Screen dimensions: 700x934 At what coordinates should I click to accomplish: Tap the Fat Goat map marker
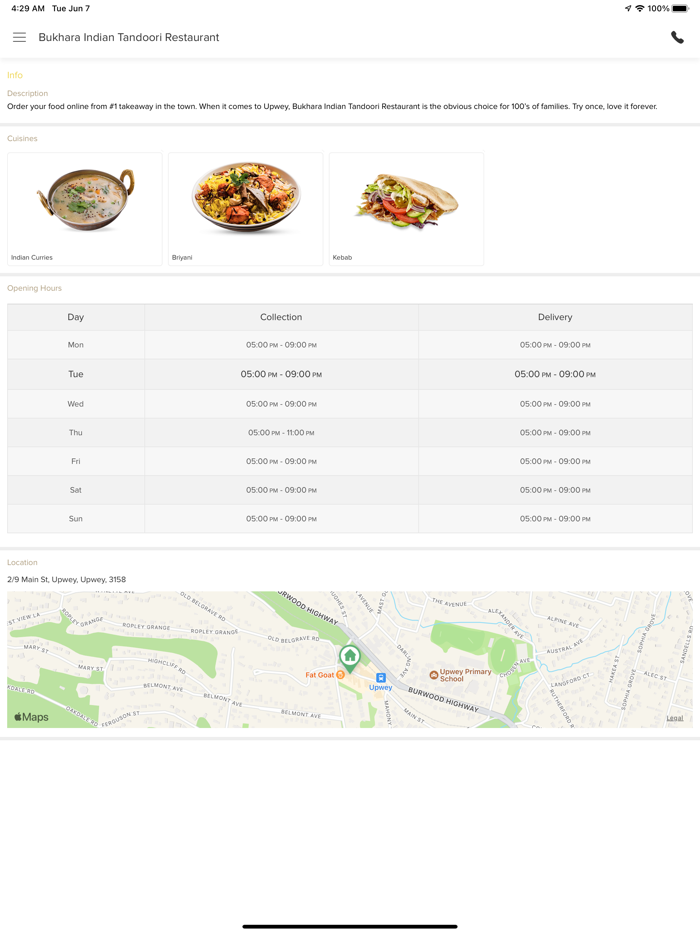340,675
